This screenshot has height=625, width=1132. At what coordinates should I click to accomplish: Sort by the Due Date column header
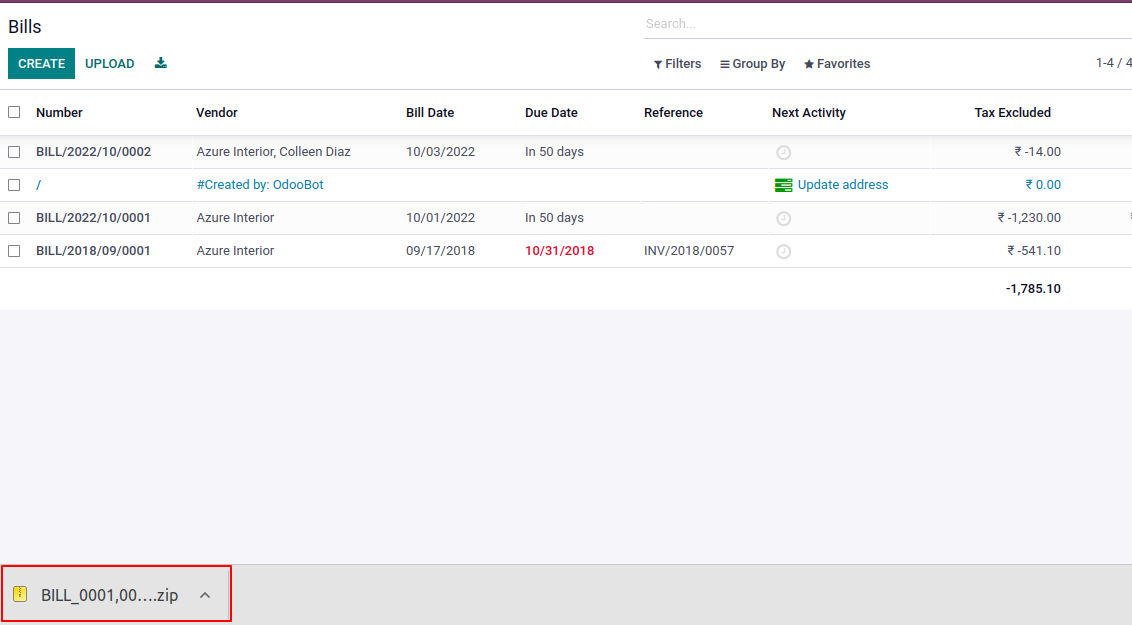pos(551,113)
